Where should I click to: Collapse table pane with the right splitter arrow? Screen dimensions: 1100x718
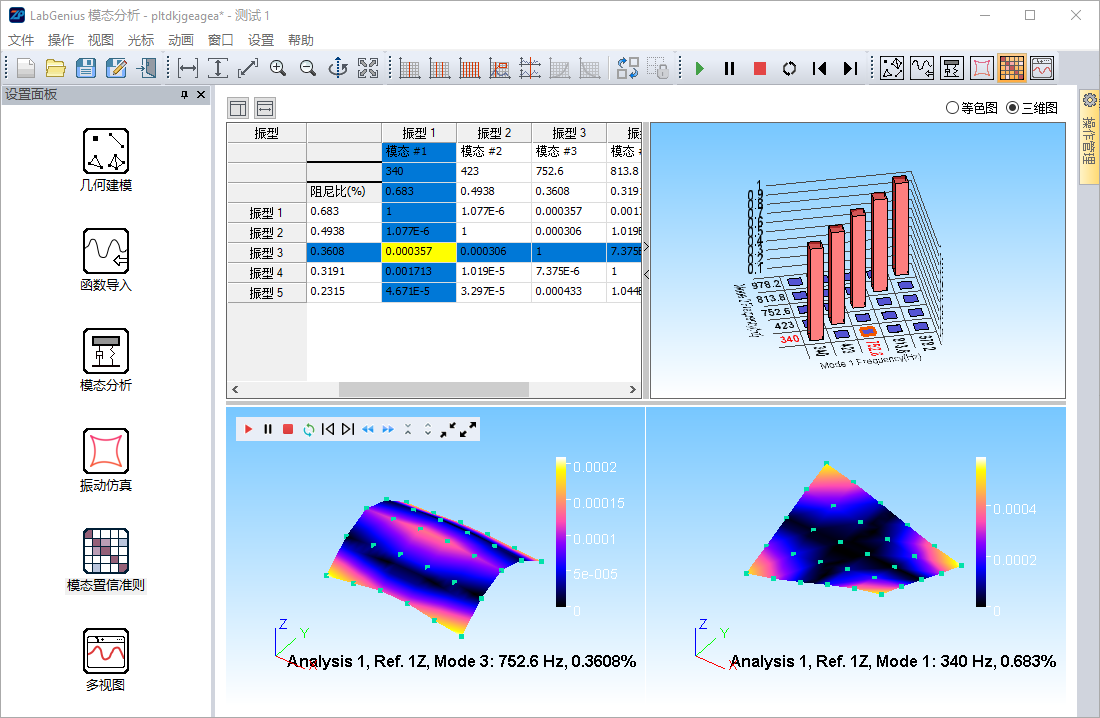(x=645, y=246)
